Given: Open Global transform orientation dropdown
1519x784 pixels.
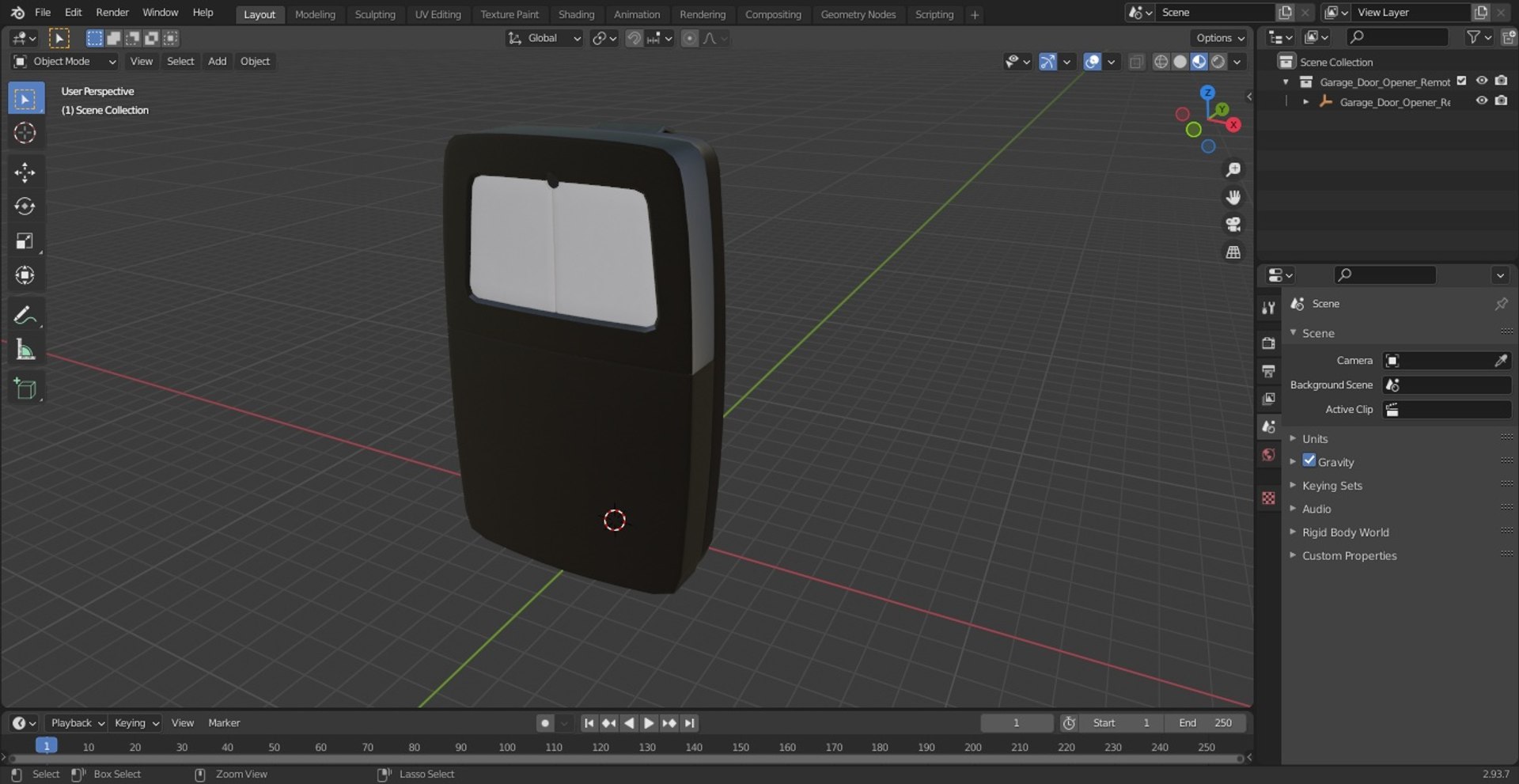Looking at the screenshot, I should [544, 38].
